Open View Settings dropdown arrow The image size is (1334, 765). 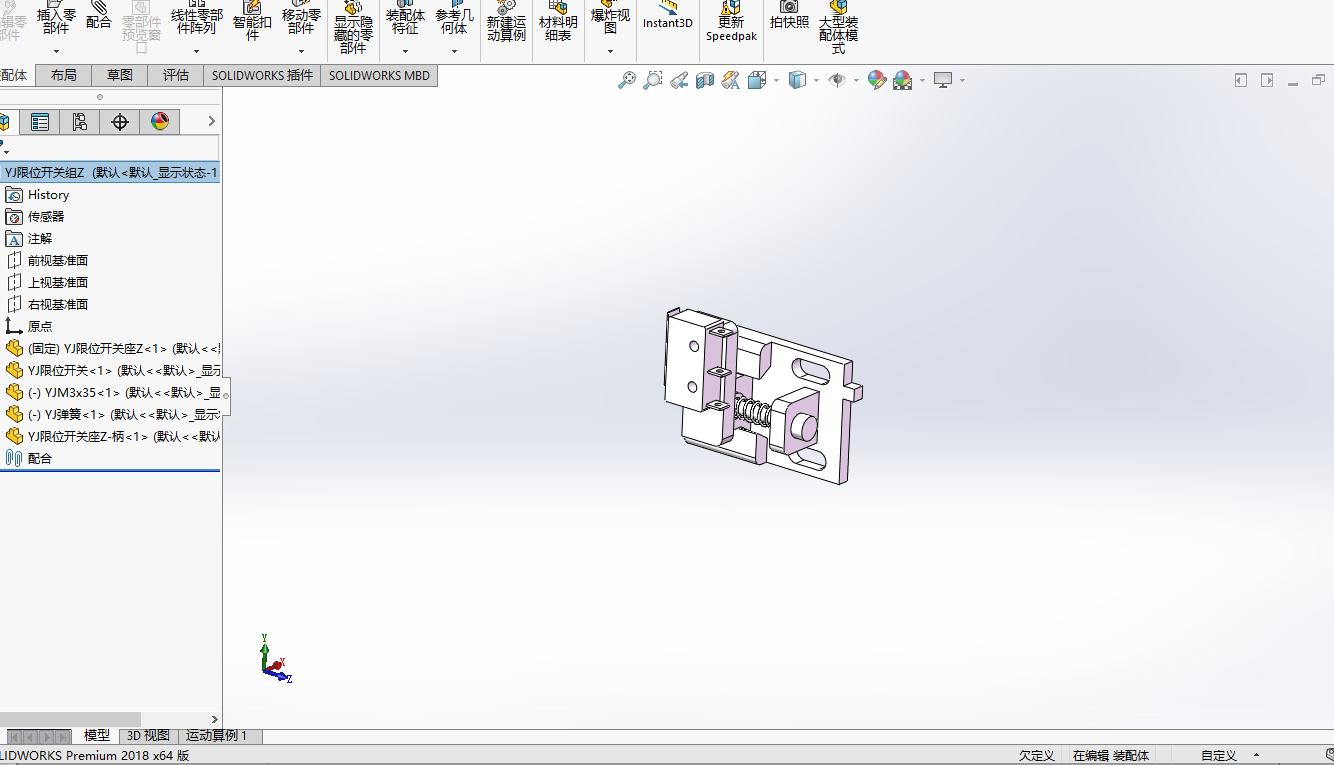(962, 80)
